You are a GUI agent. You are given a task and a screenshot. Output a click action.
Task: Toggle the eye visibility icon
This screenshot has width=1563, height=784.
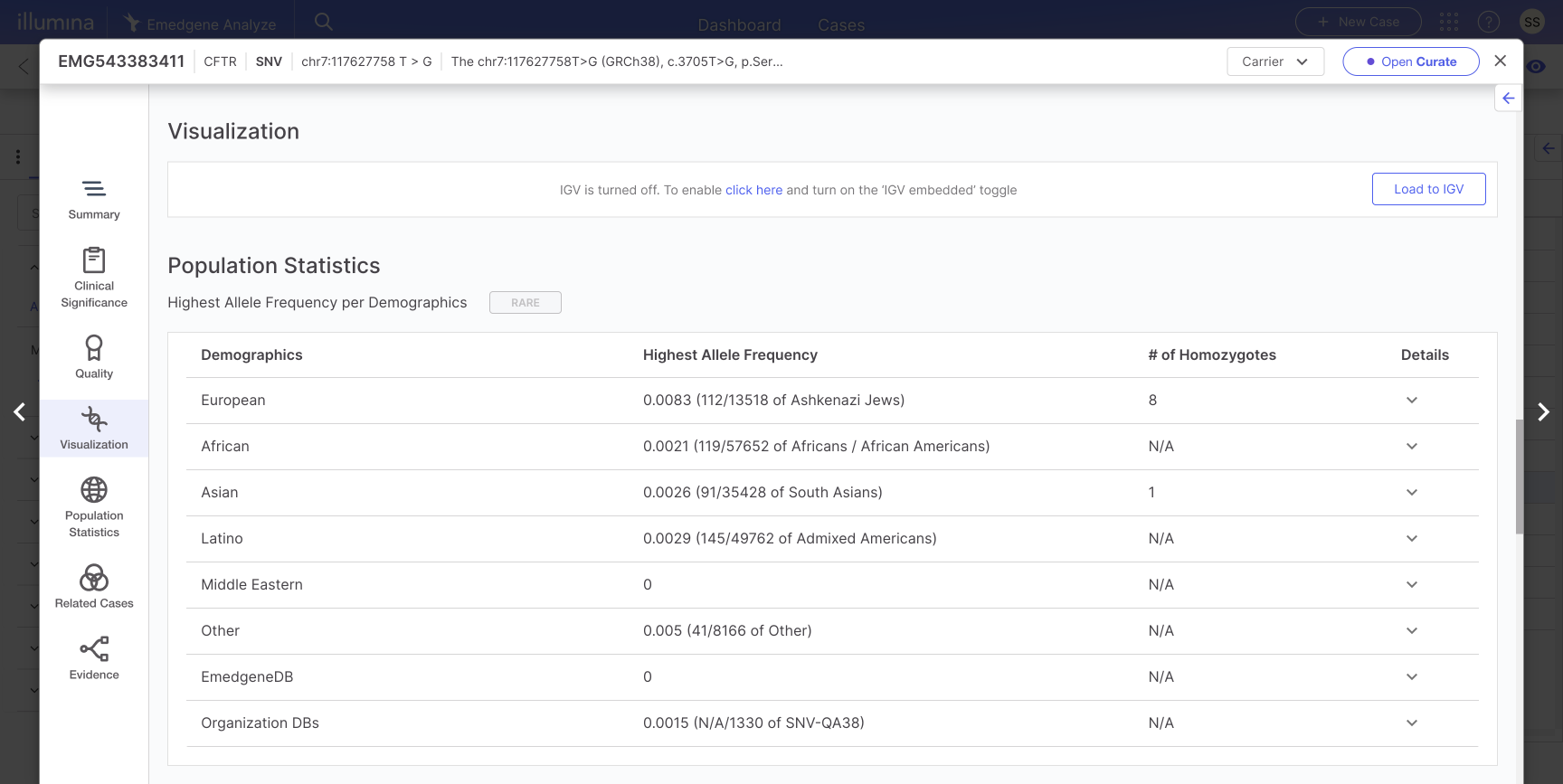point(1536,67)
